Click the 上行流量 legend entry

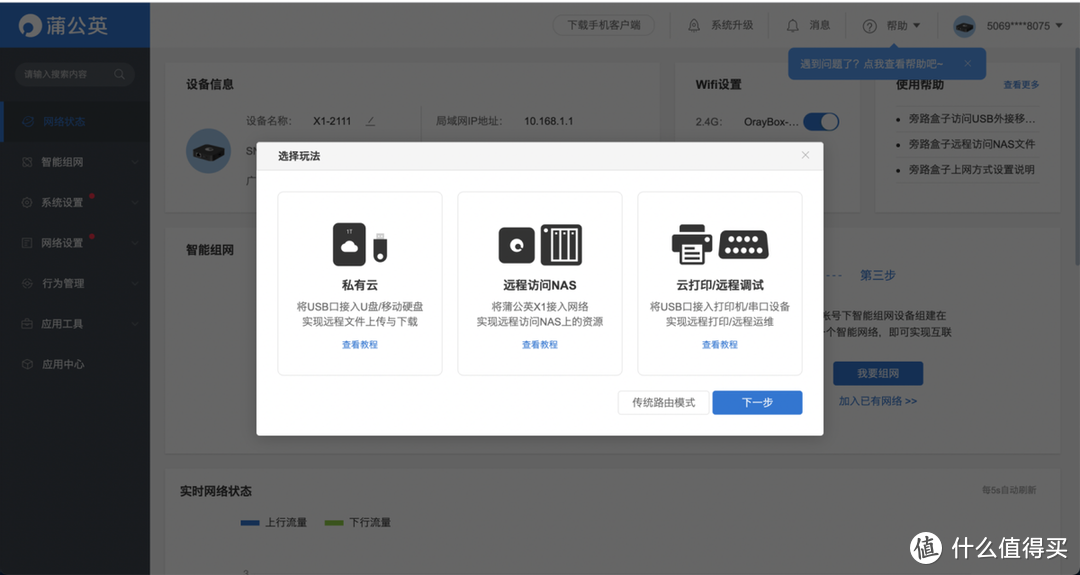[273, 523]
